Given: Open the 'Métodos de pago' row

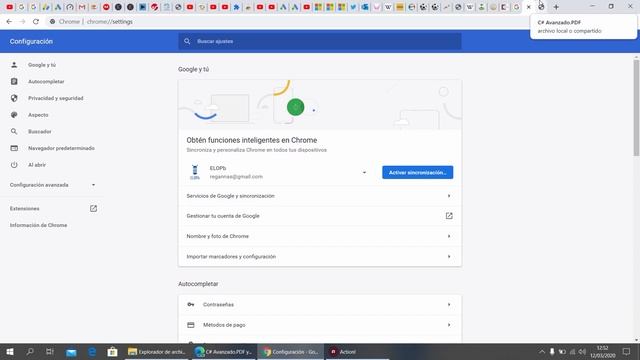Looking at the screenshot, I should click(x=320, y=325).
